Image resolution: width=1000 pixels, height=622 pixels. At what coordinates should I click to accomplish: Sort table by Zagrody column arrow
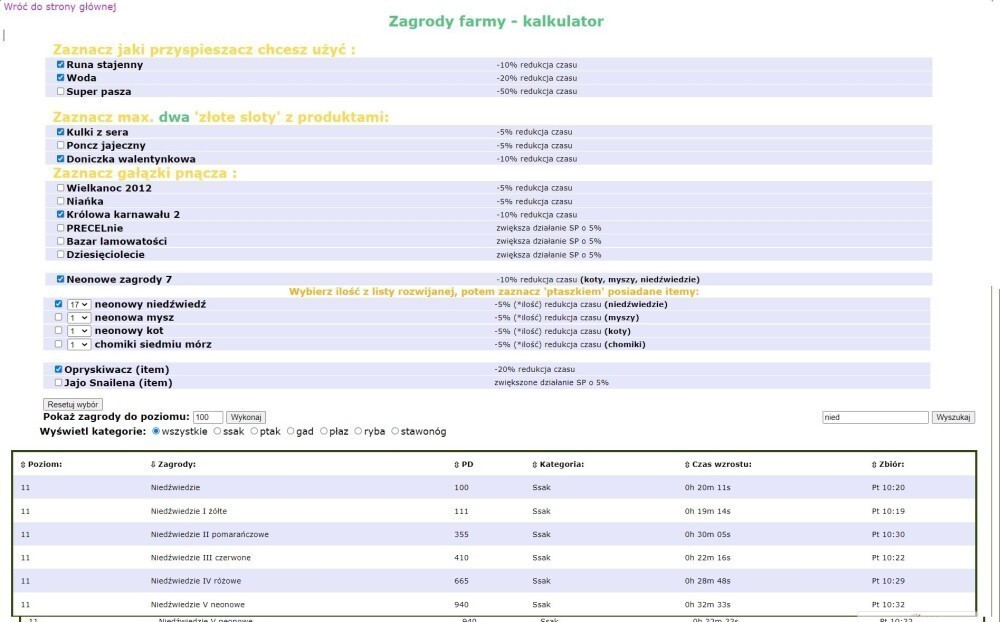click(x=153, y=465)
